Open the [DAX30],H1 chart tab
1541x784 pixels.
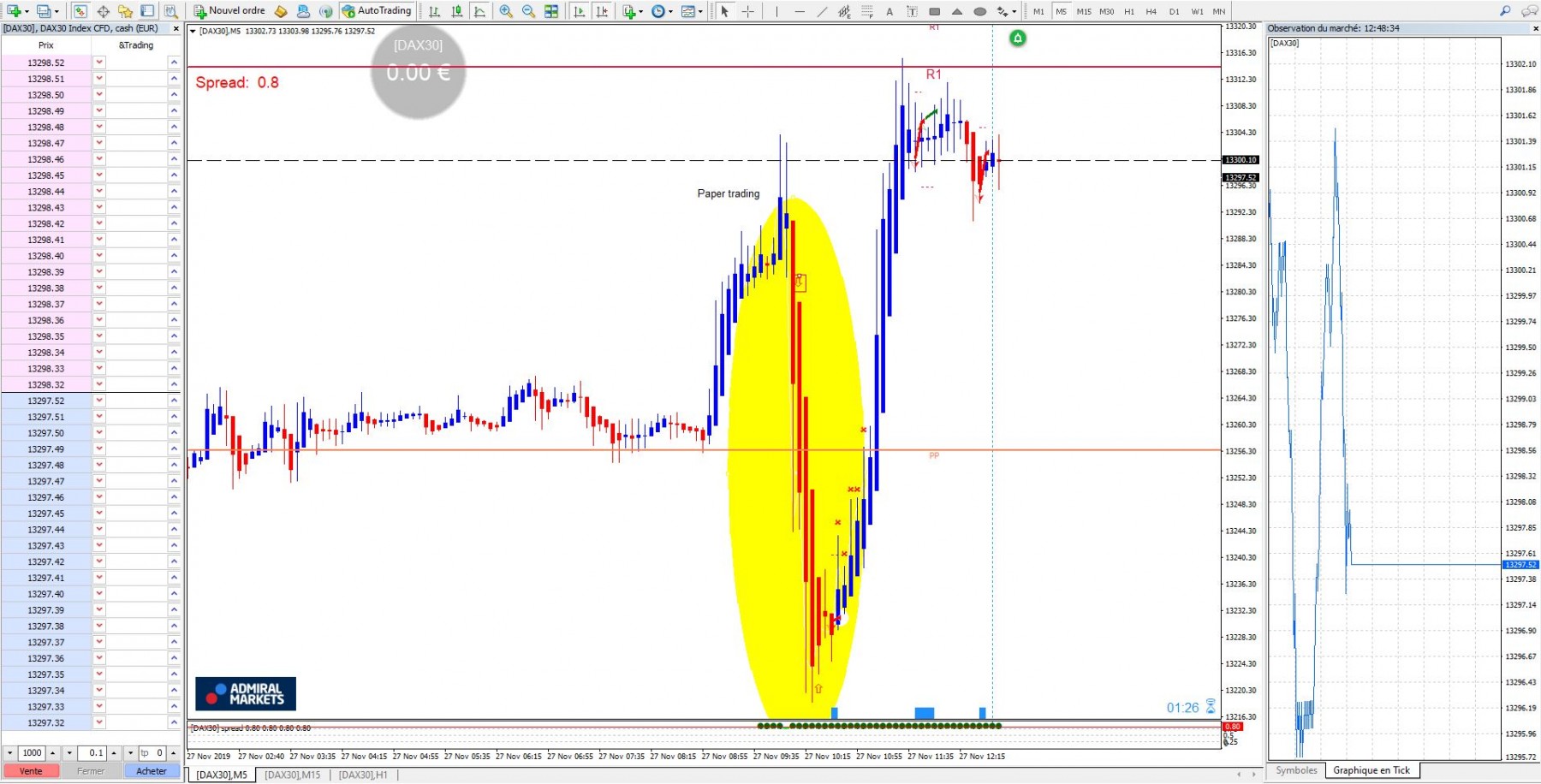tap(363, 775)
